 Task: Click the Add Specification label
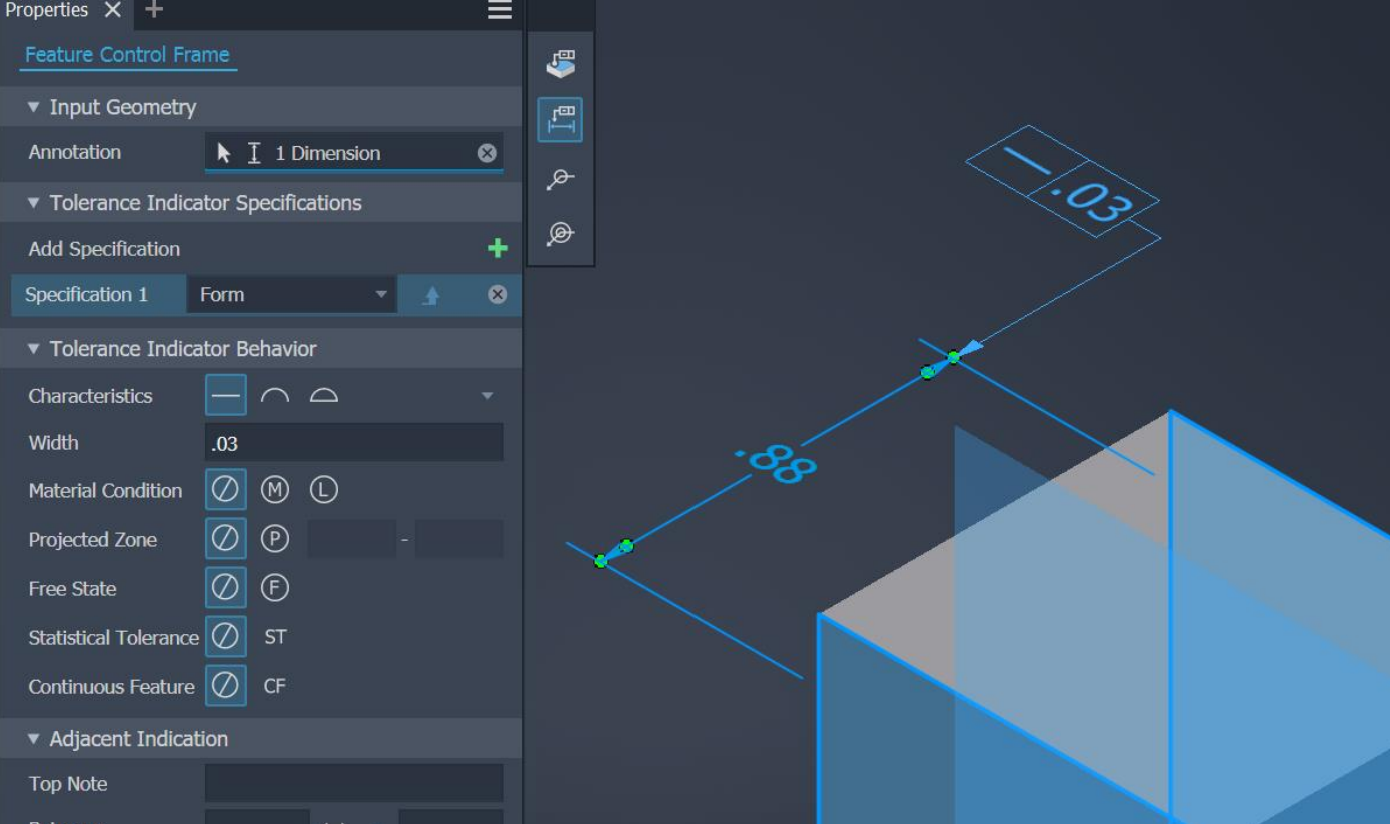(x=105, y=249)
